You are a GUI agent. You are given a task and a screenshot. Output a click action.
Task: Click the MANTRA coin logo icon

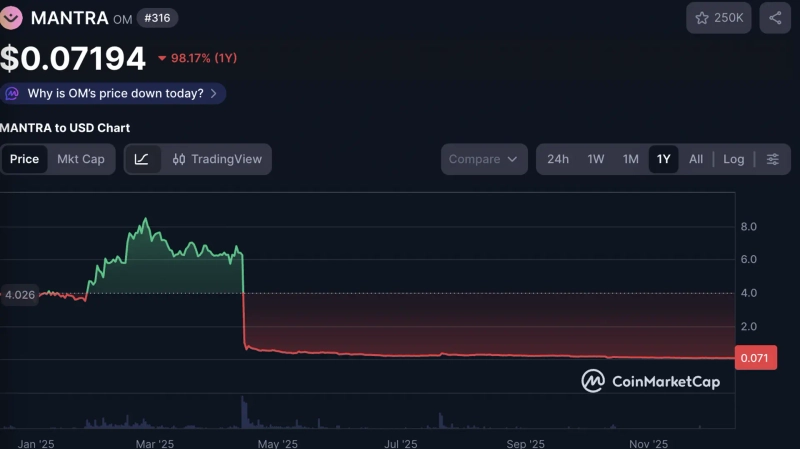click(11, 17)
